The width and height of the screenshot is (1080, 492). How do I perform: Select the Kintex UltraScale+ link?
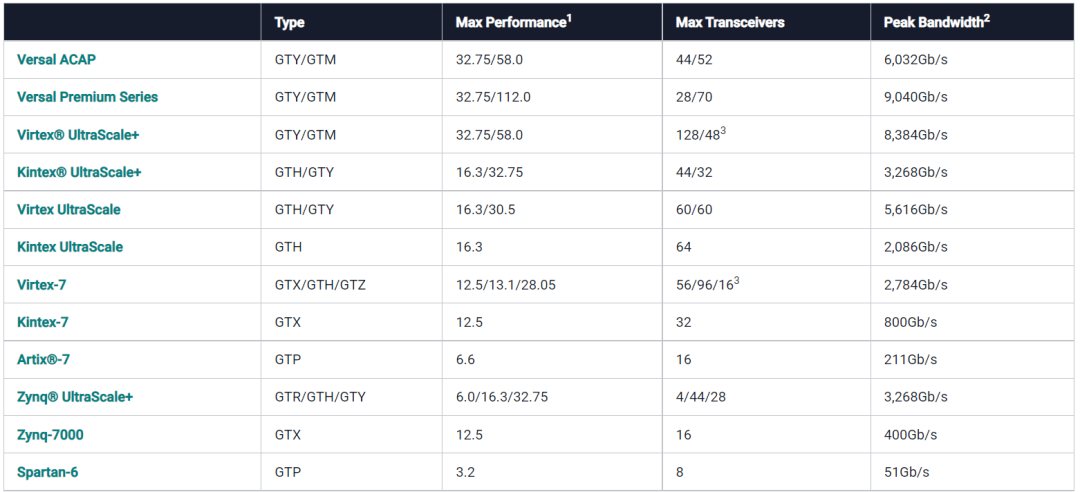(79, 172)
